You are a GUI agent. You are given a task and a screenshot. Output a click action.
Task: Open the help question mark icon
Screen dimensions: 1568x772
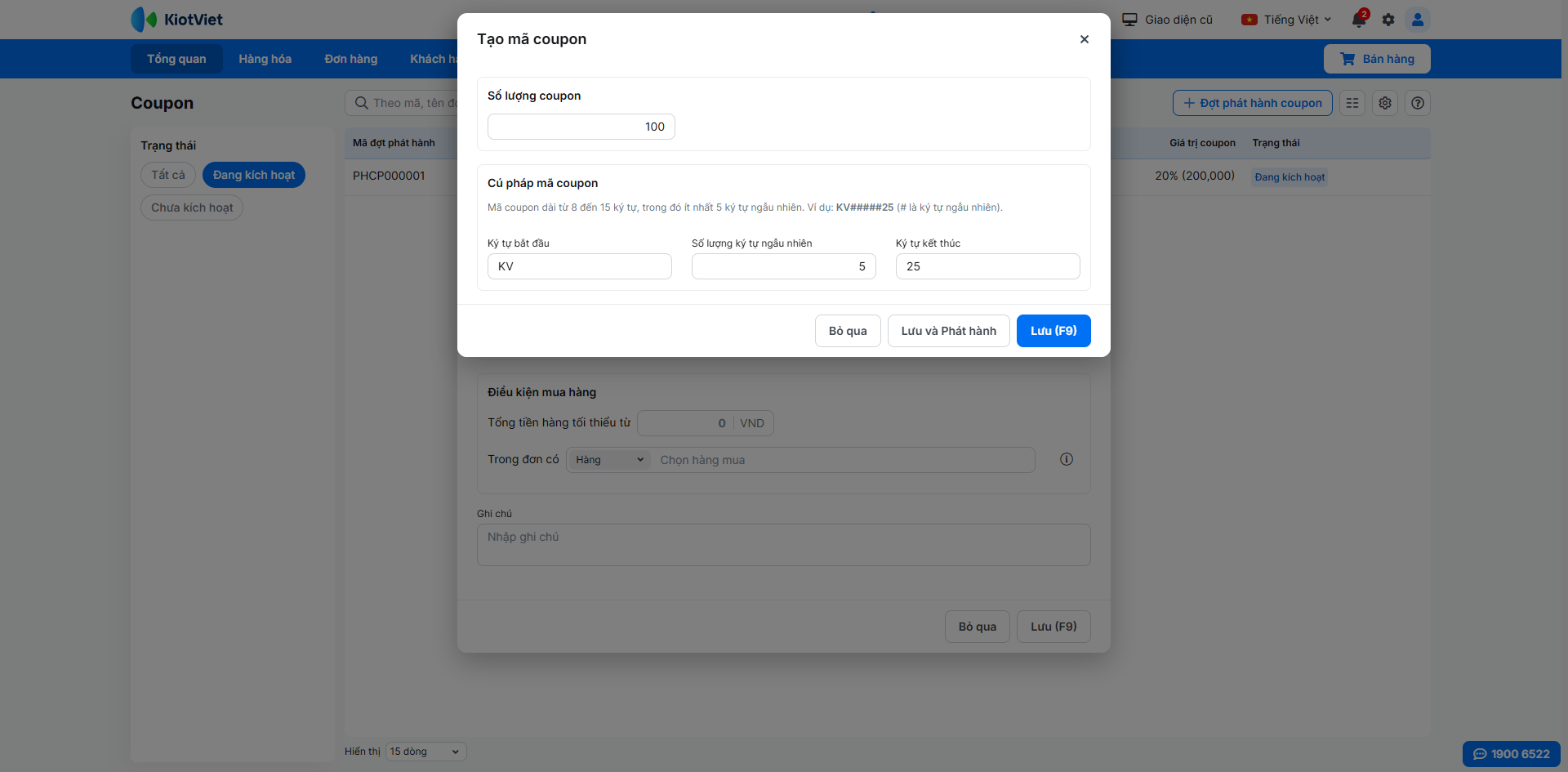(1418, 103)
